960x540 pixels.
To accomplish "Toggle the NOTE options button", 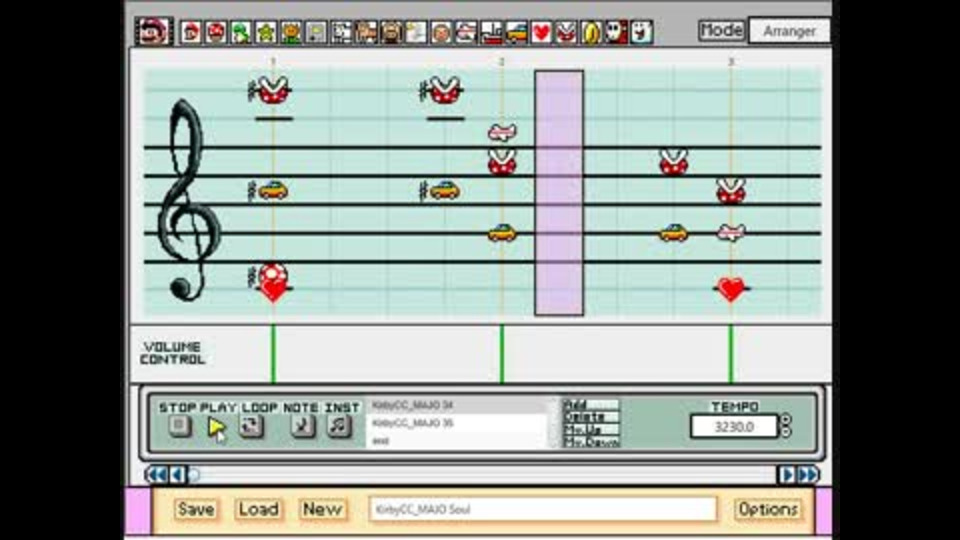I will (x=302, y=426).
